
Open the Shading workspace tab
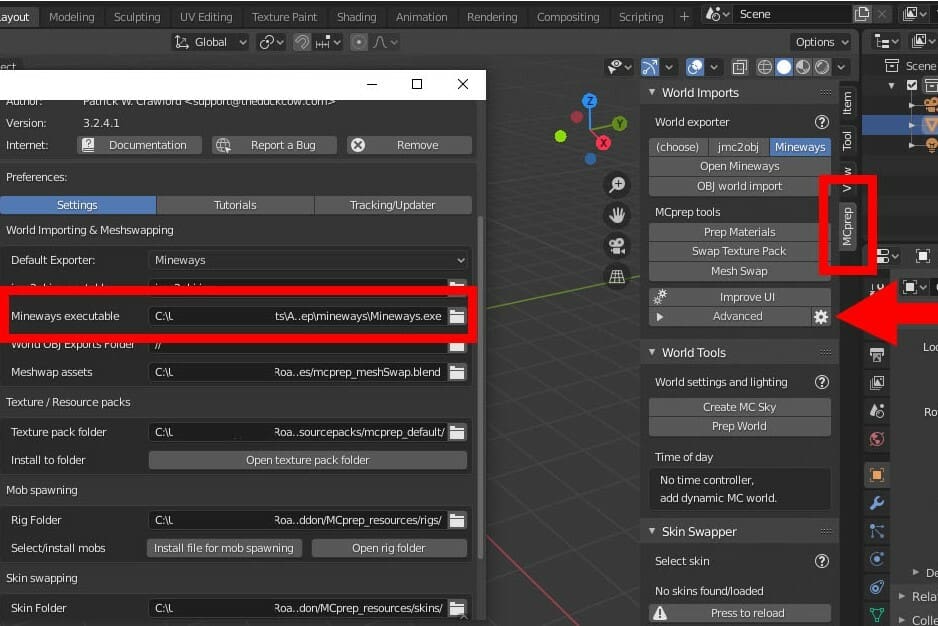coord(357,17)
